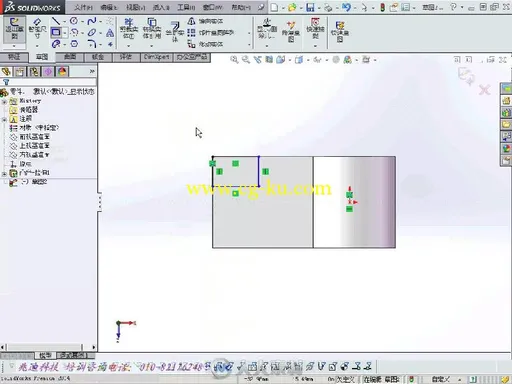Select the Spline sketch tool
Screen dimensions: 512x384
point(91,21)
